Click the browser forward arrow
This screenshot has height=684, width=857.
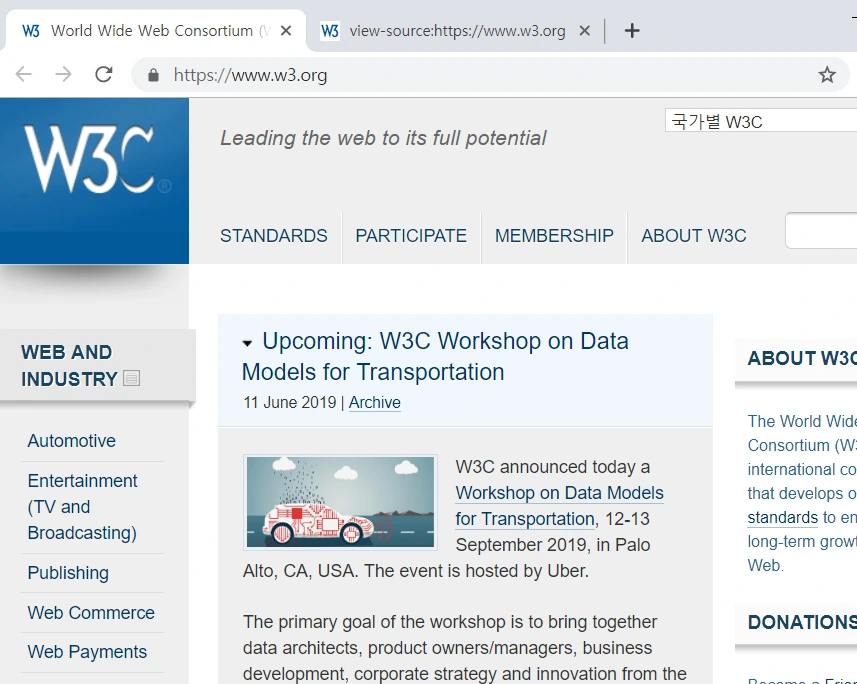[63, 74]
